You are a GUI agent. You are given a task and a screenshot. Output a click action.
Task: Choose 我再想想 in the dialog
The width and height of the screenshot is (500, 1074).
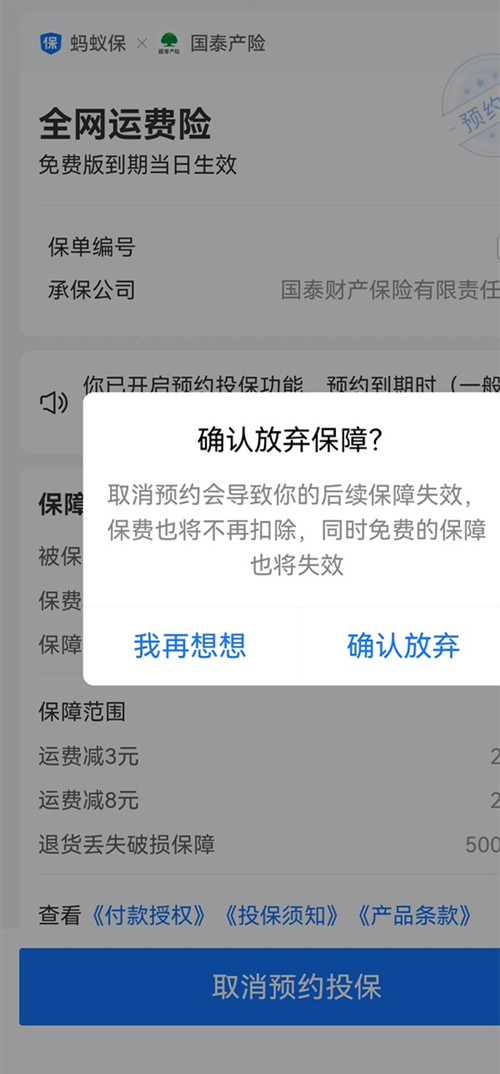pos(190,646)
